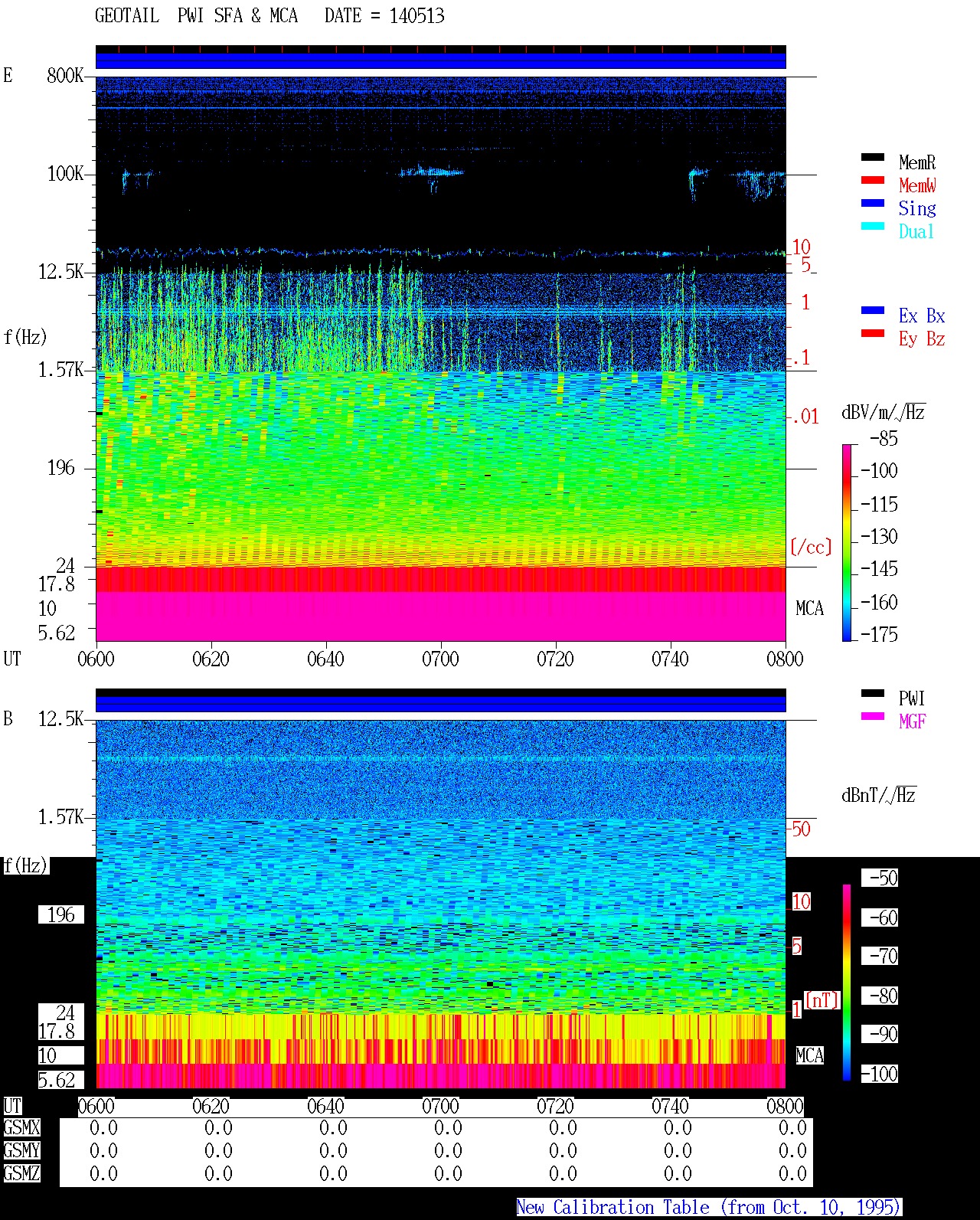Click the dBnT magnetic field color scale bar
The image size is (980, 1220).
847,983
